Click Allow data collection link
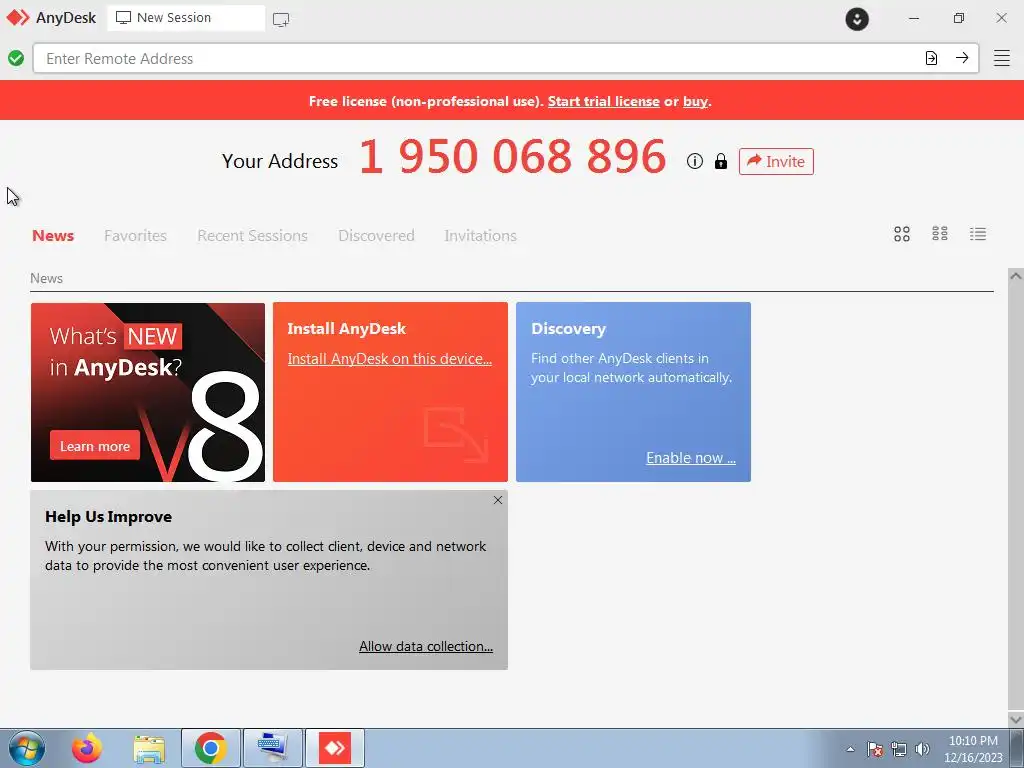Screen dimensions: 1024x768 click(x=426, y=646)
